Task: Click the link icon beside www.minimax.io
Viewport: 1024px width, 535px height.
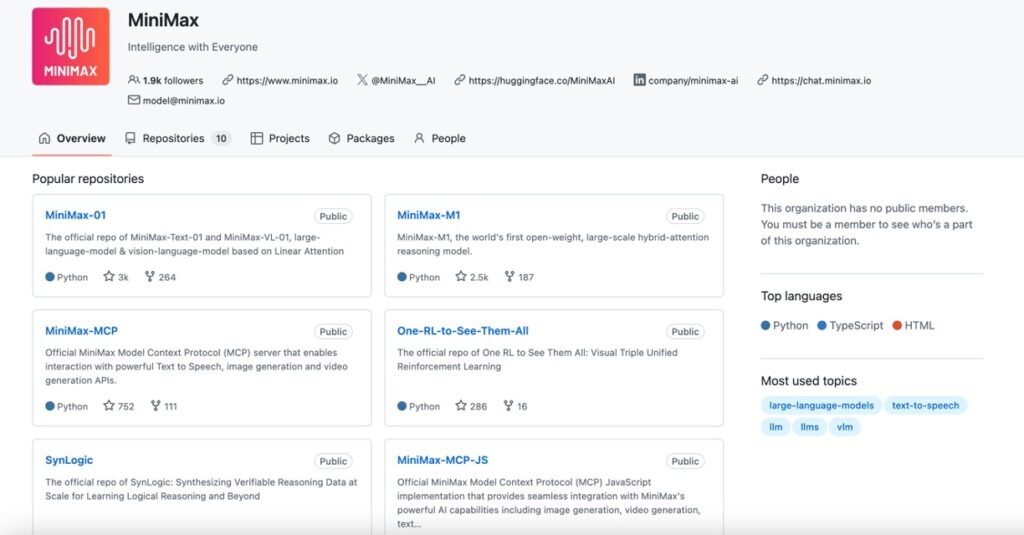Action: click(227, 80)
